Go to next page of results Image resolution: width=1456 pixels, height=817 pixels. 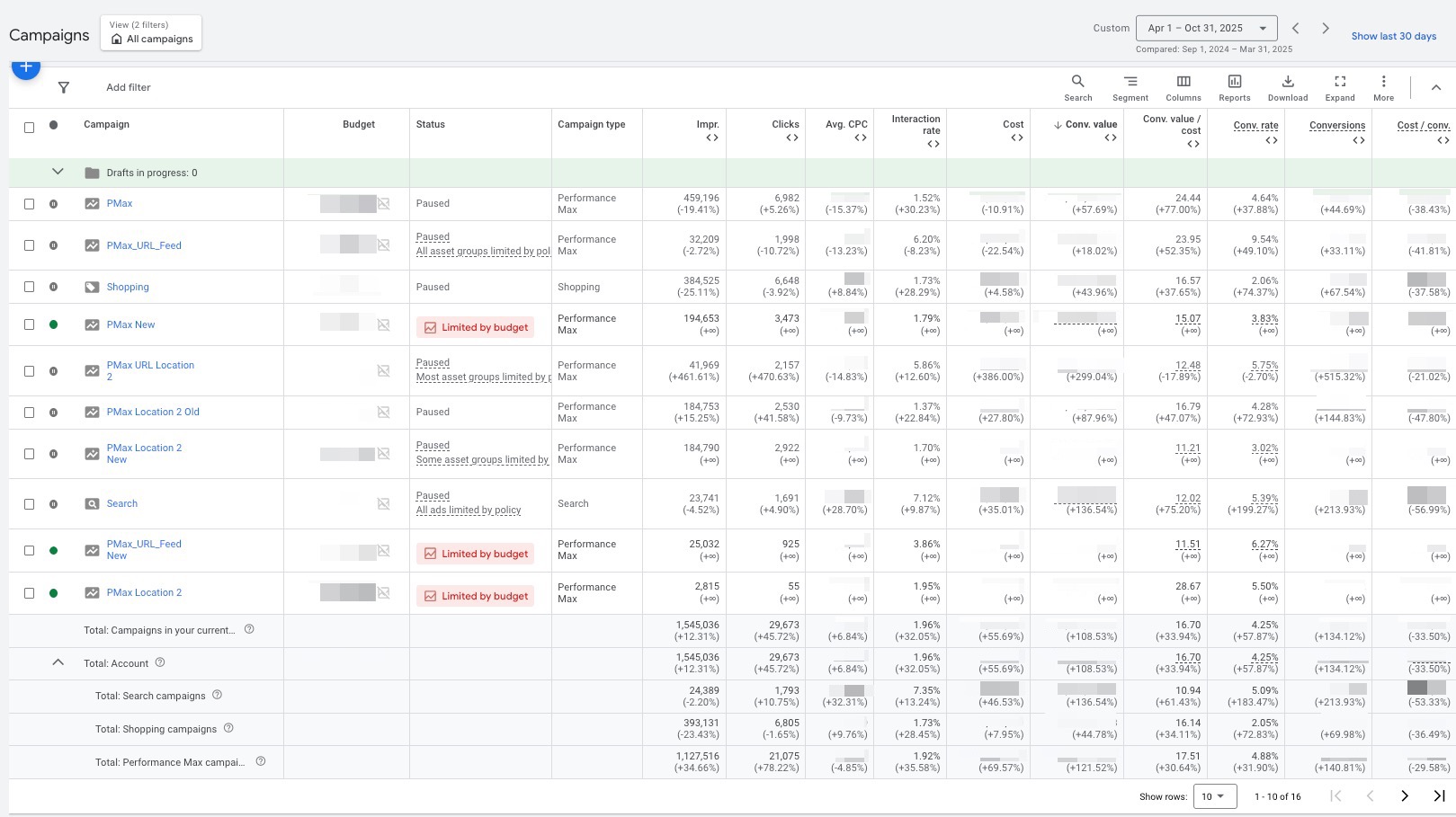coord(1404,796)
